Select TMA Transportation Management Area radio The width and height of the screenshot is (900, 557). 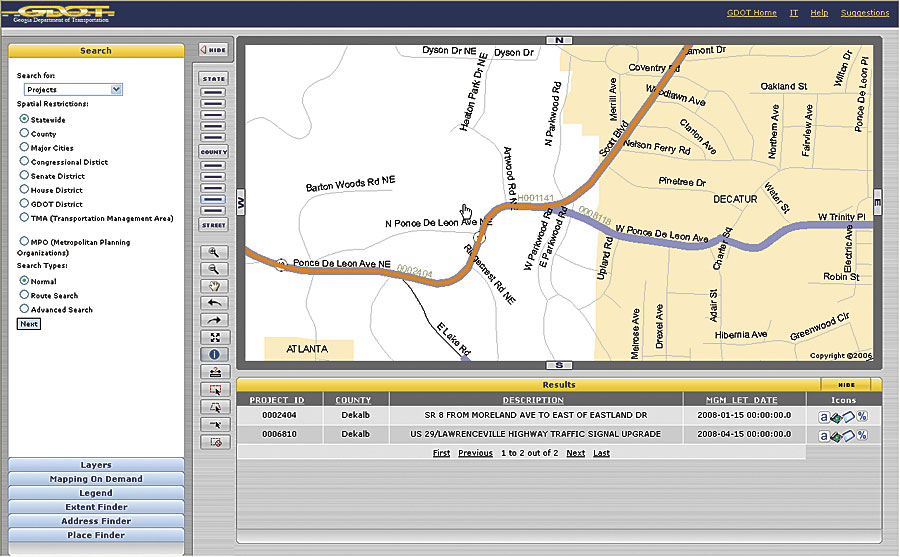[x=24, y=217]
